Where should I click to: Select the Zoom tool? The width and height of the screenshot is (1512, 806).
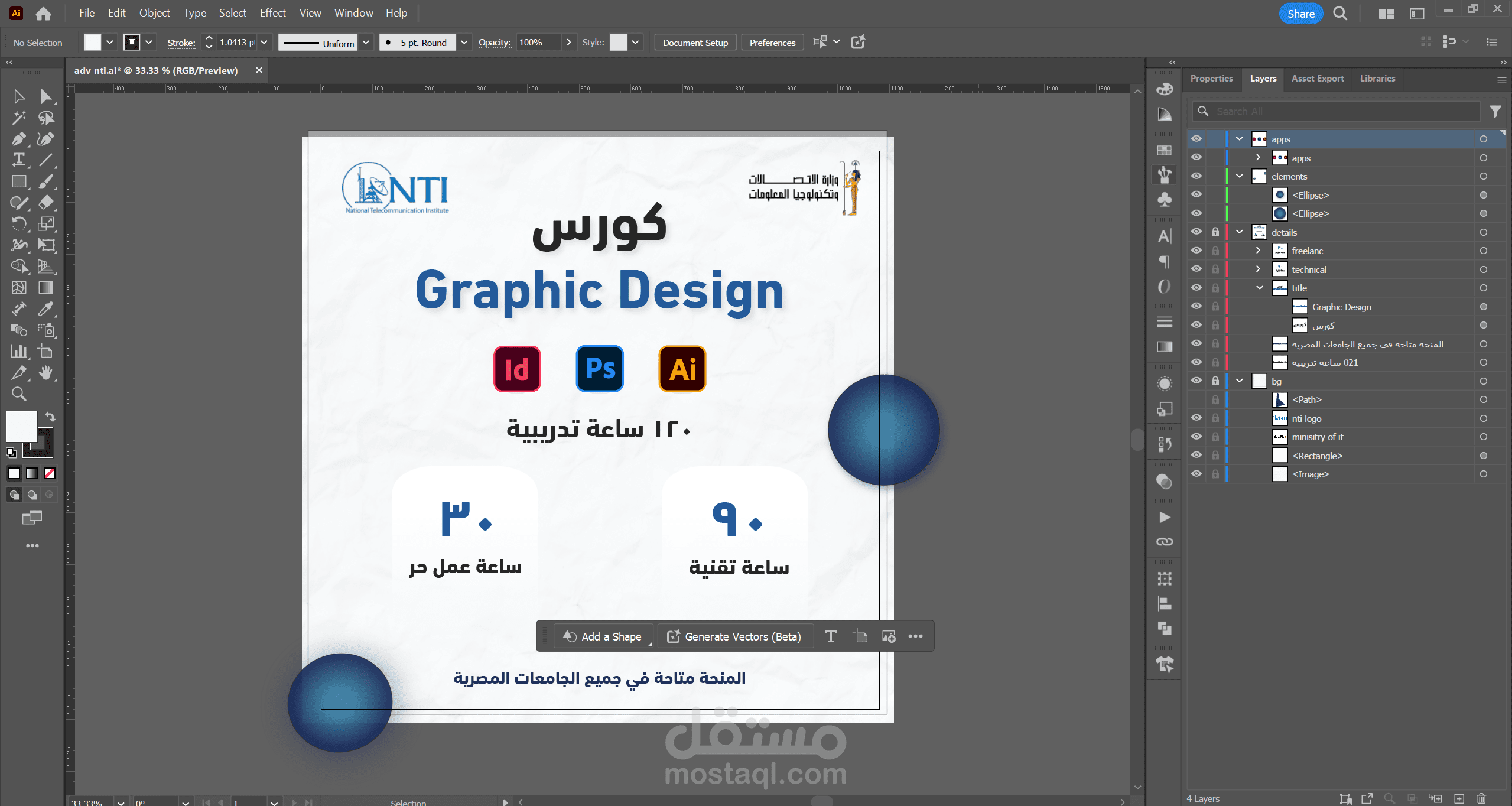pyautogui.click(x=18, y=394)
